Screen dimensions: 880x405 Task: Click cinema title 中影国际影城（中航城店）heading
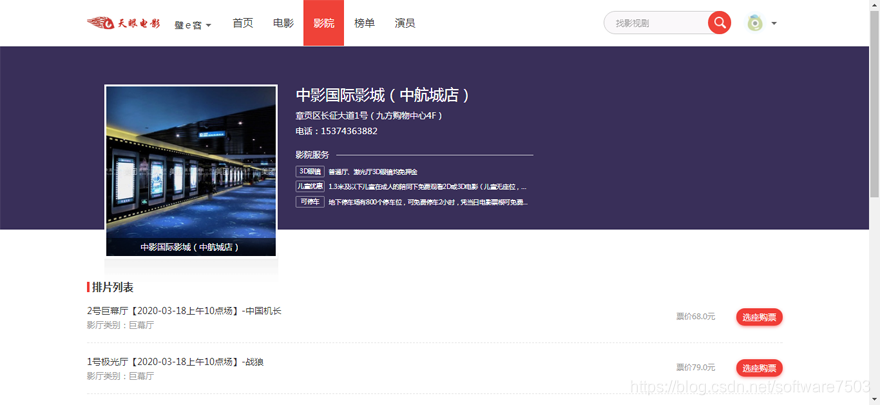click(x=383, y=95)
